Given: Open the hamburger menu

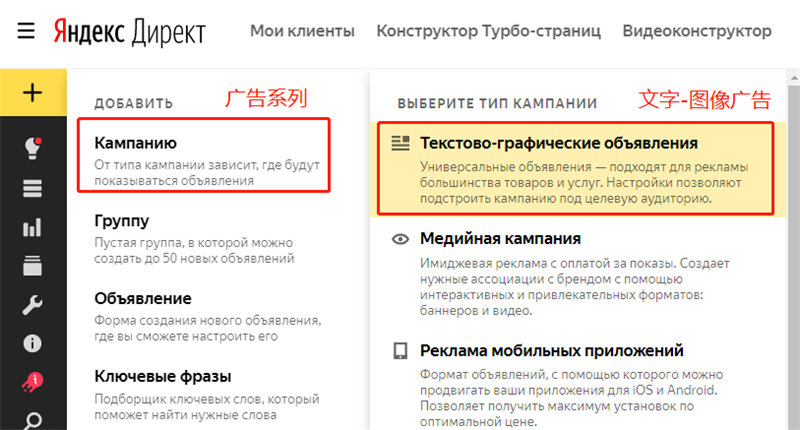Looking at the screenshot, I should pyautogui.click(x=26, y=31).
